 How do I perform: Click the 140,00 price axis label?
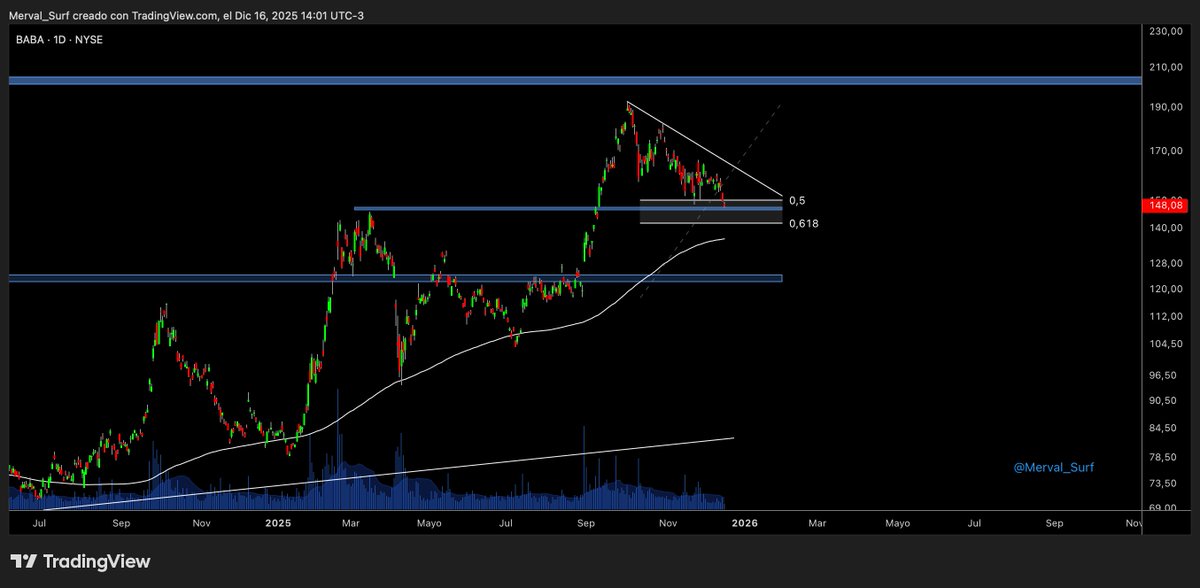[x=1165, y=228]
